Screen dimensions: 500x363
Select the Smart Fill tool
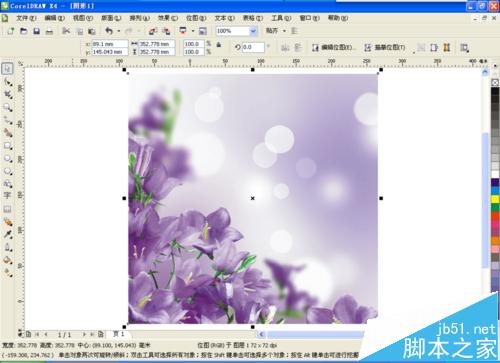7,133
